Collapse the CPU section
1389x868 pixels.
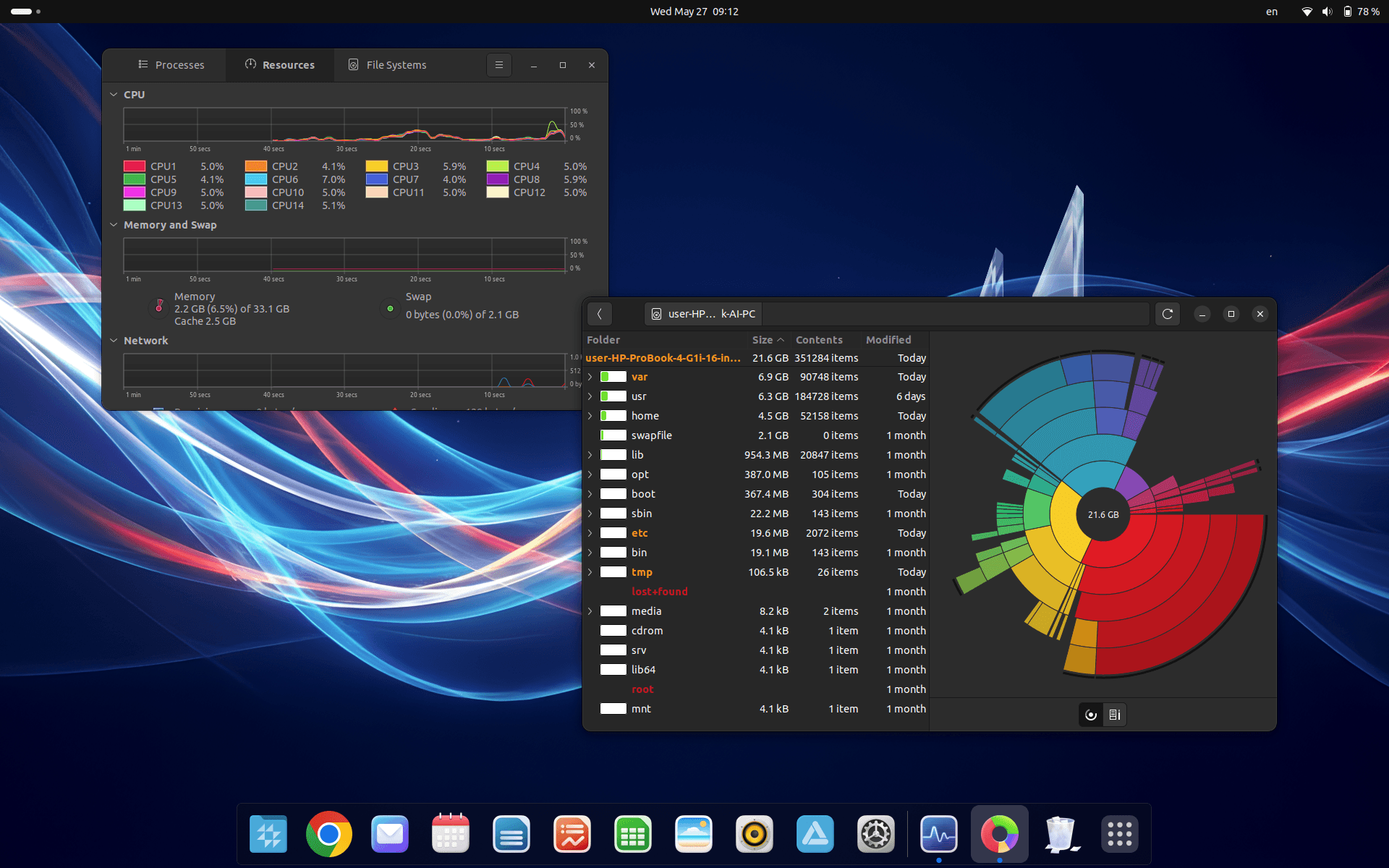point(114,95)
